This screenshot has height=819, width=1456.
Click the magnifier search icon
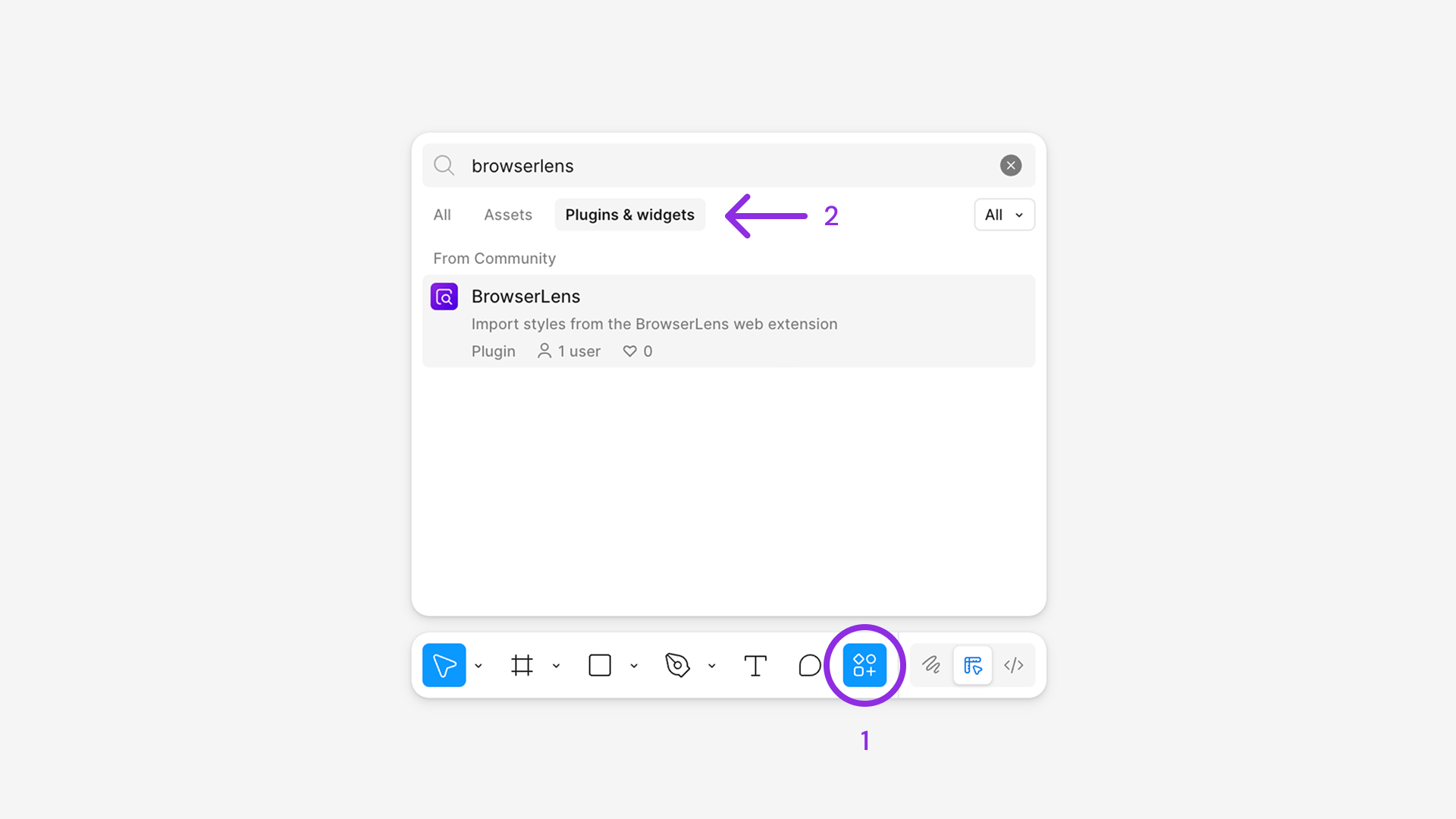[x=444, y=165]
